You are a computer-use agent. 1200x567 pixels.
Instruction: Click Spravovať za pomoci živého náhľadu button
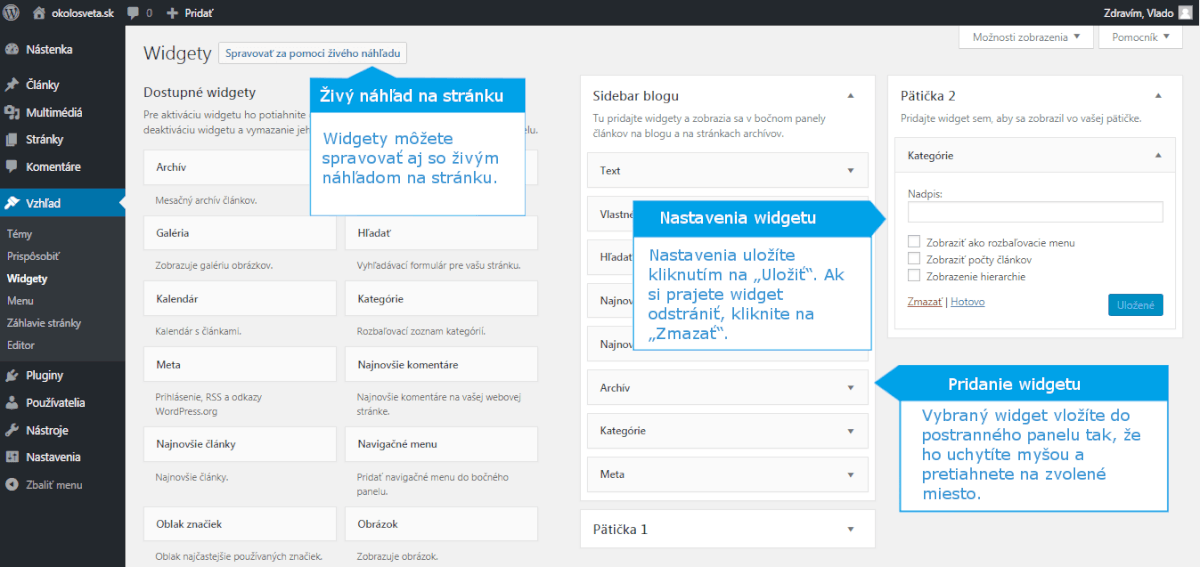(x=312, y=54)
